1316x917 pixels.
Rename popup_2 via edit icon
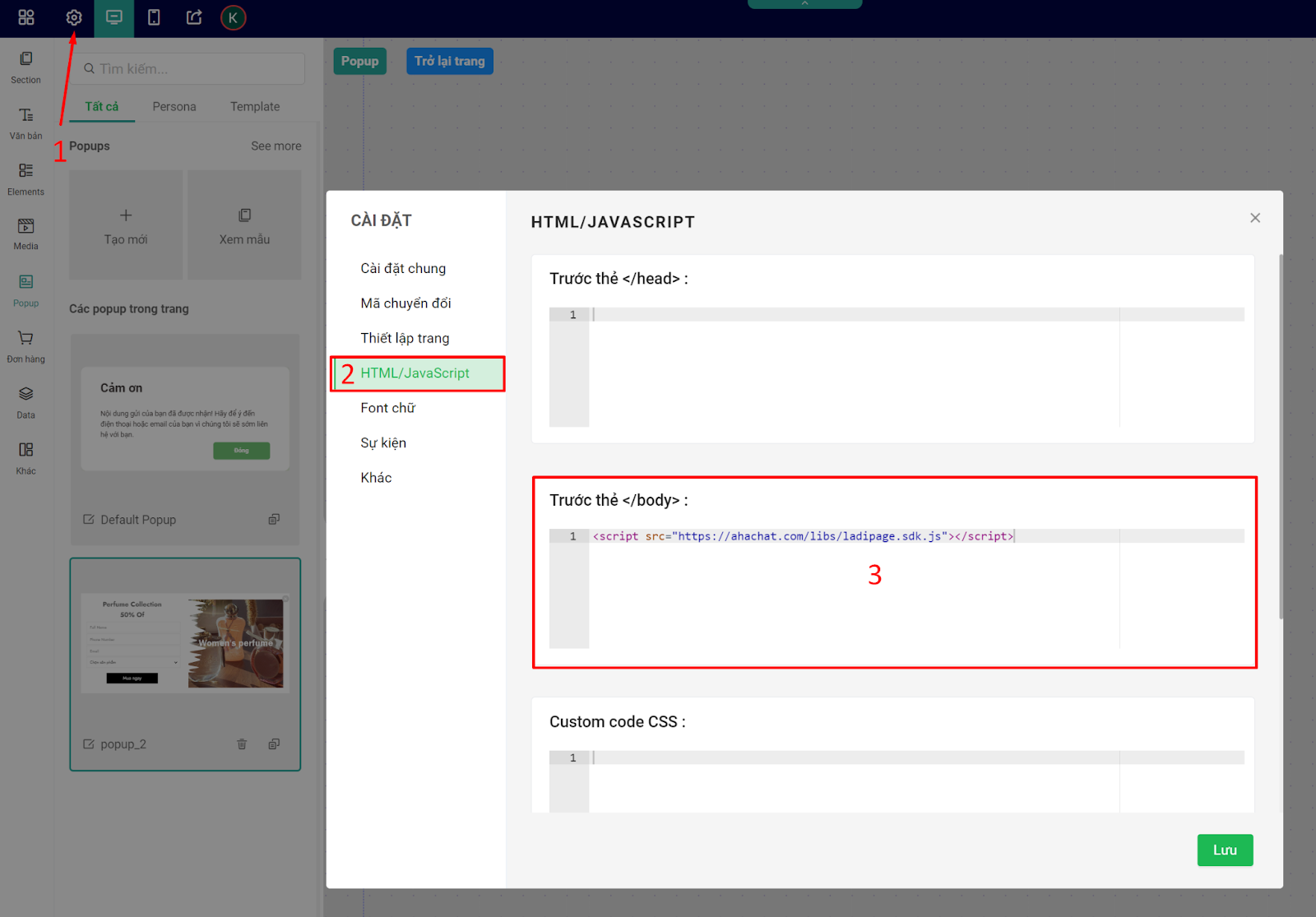pos(89,743)
